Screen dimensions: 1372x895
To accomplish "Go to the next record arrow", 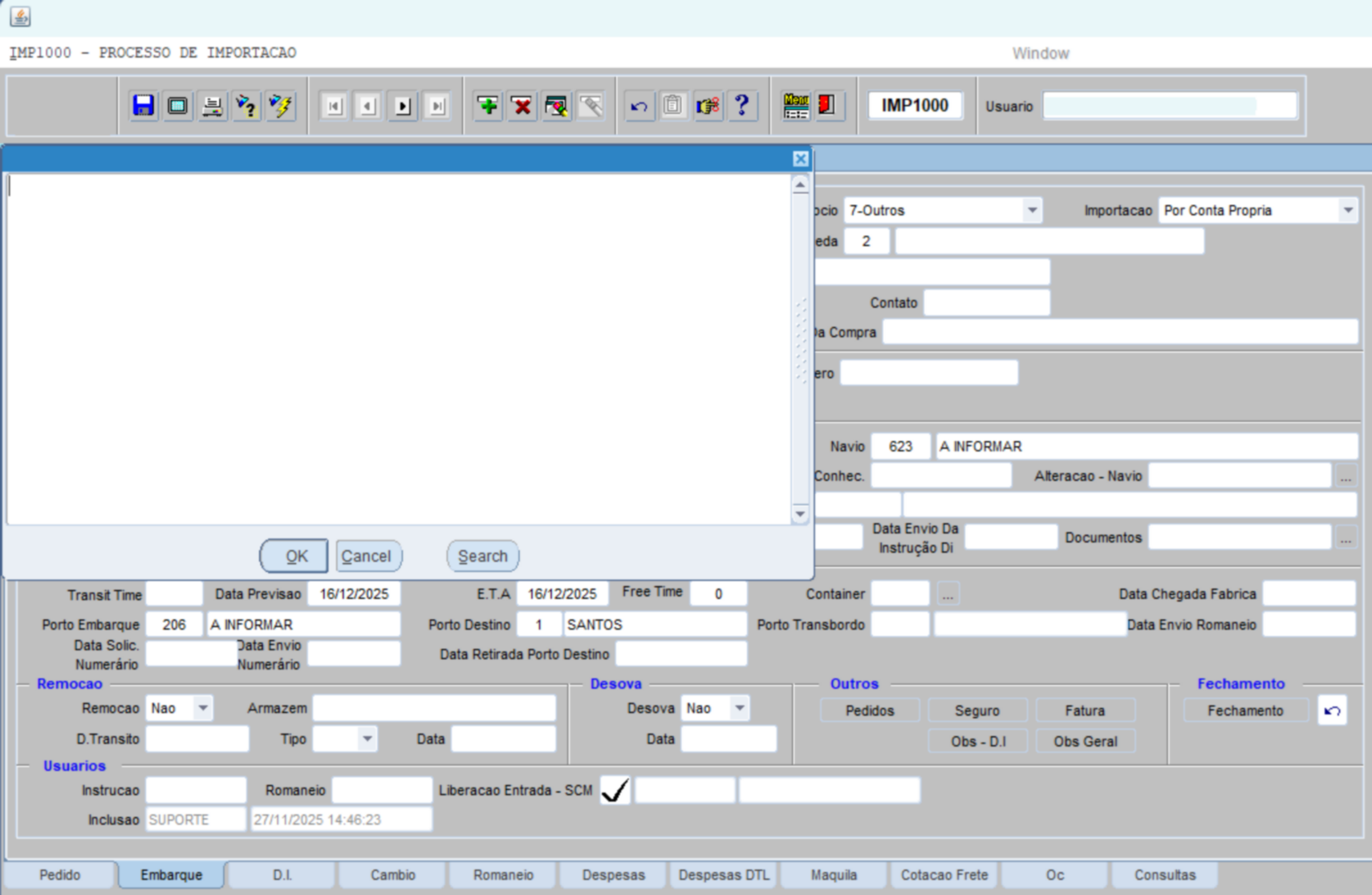I will tap(403, 106).
